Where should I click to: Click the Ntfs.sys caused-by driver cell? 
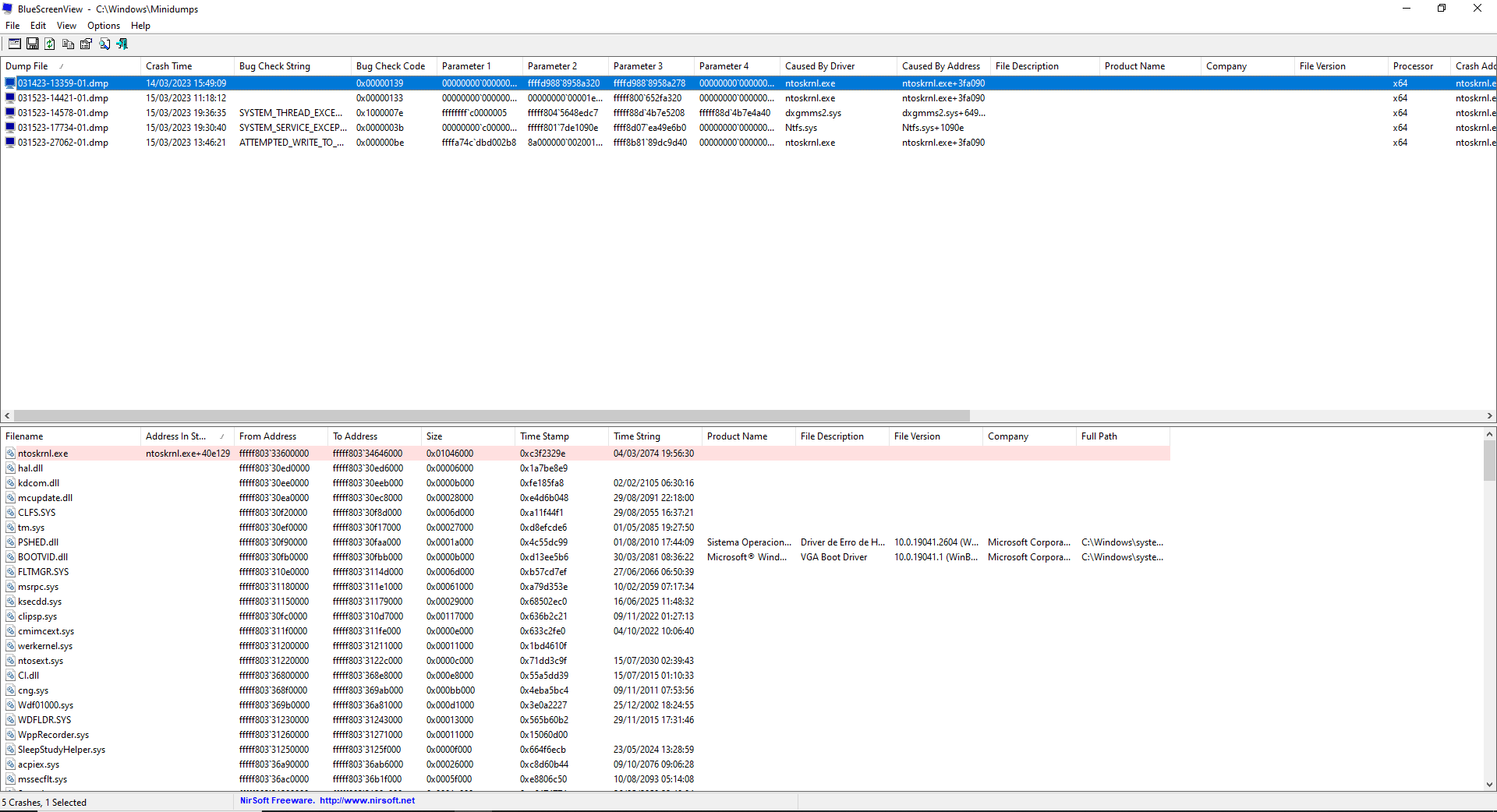(x=801, y=128)
